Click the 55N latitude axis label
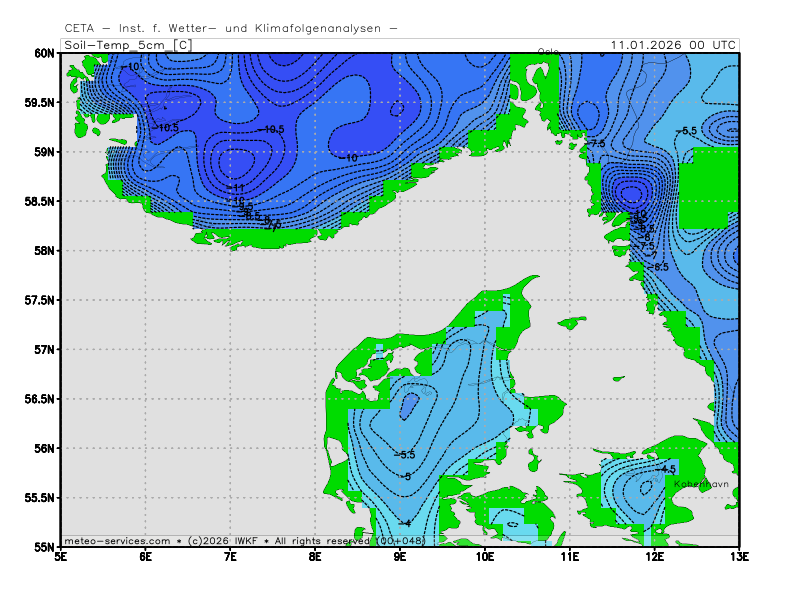 42,547
